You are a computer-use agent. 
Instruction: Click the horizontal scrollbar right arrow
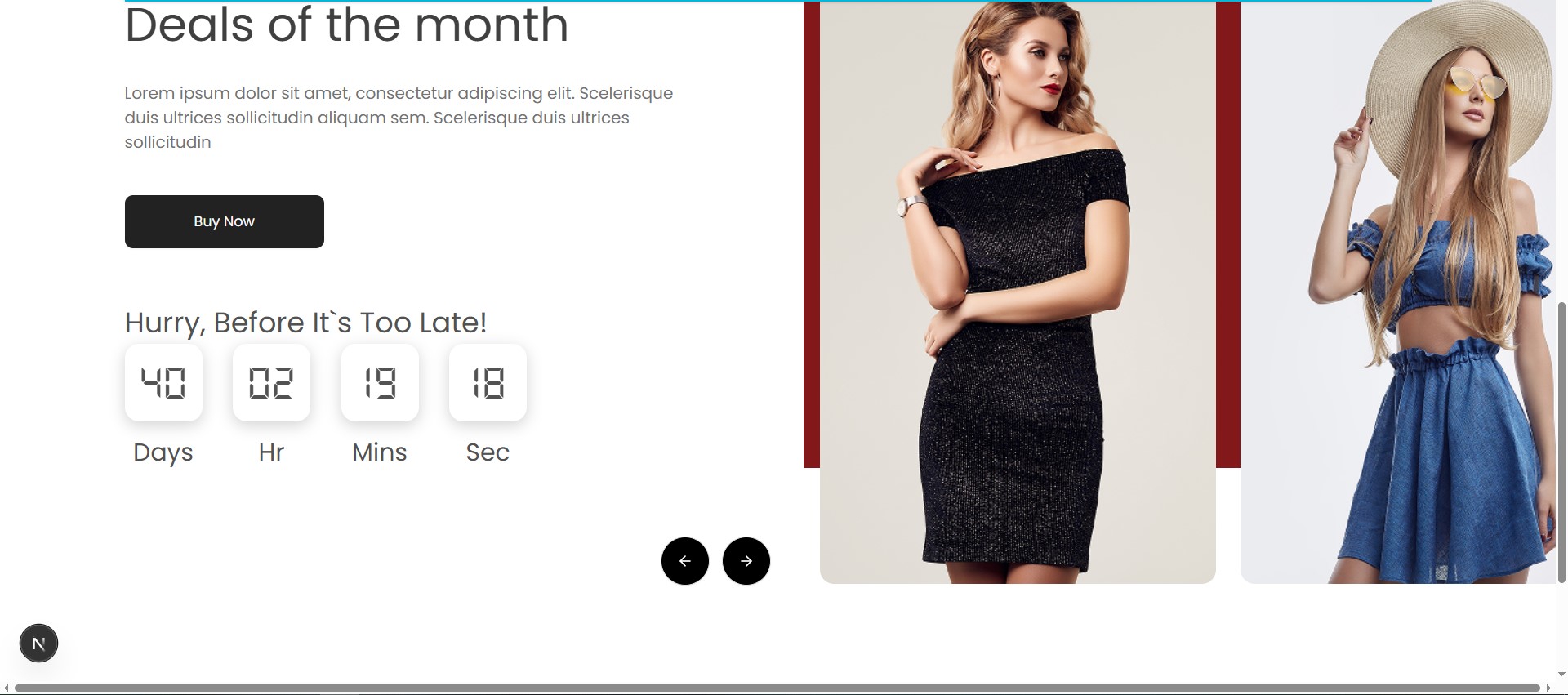pyautogui.click(x=1548, y=688)
